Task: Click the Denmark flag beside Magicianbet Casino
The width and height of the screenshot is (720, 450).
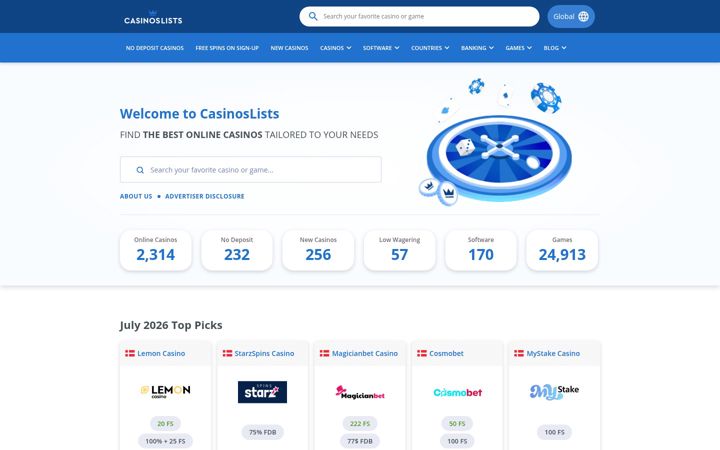Action: 325,353
